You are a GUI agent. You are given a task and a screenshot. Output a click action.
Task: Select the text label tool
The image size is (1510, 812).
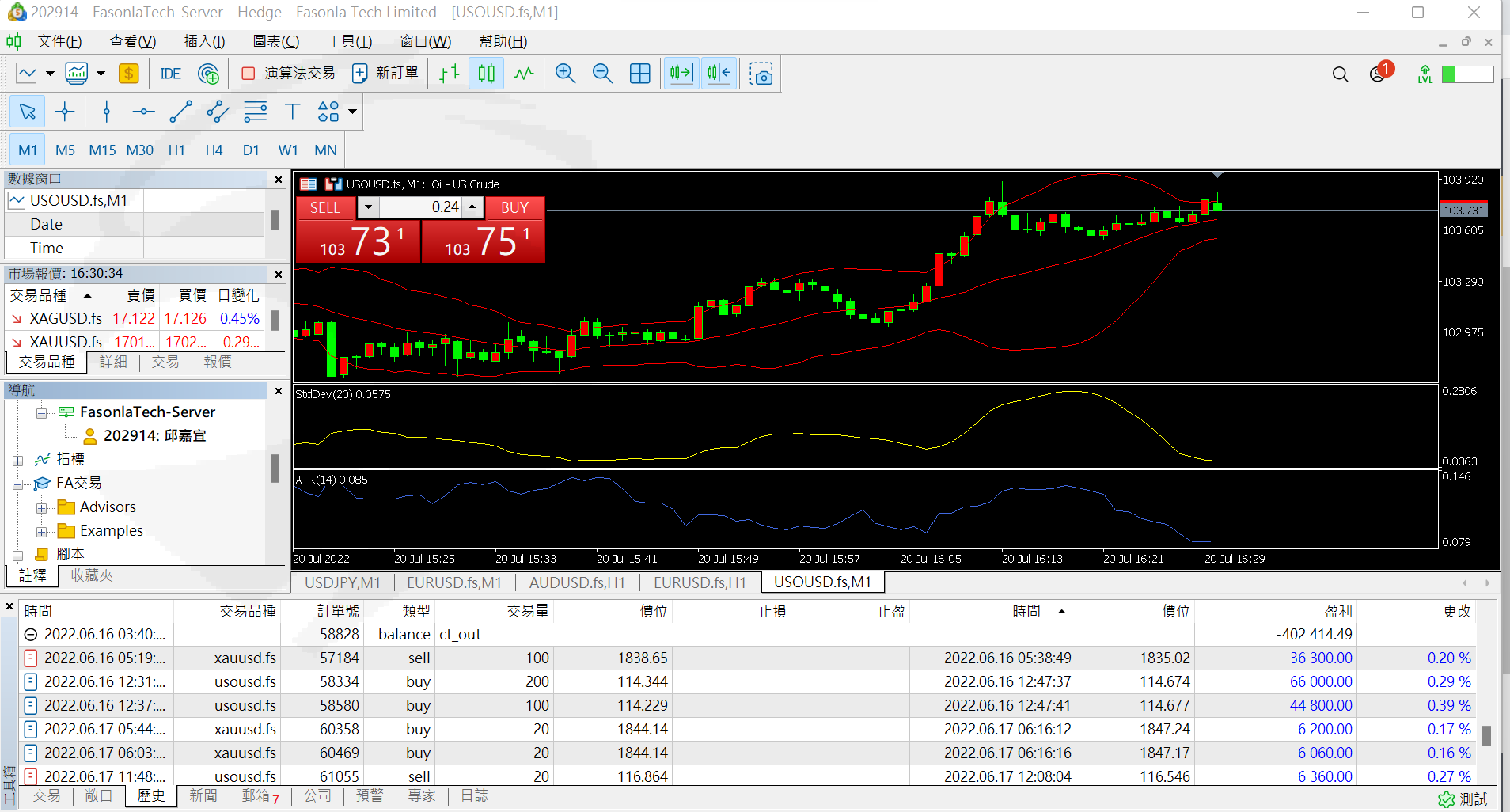pos(292,112)
